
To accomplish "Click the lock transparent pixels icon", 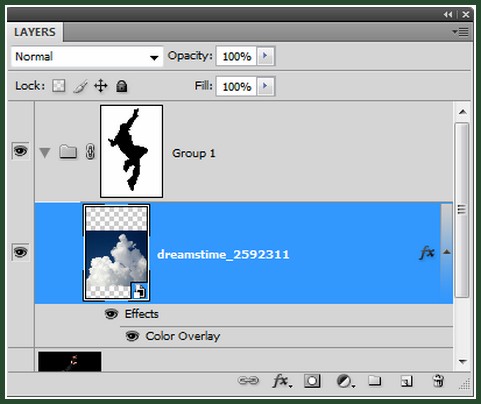I will coord(59,86).
